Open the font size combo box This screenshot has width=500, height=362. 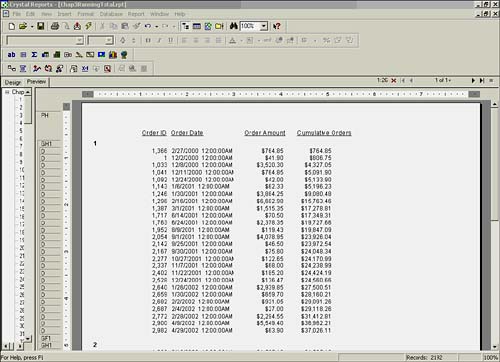pos(100,41)
